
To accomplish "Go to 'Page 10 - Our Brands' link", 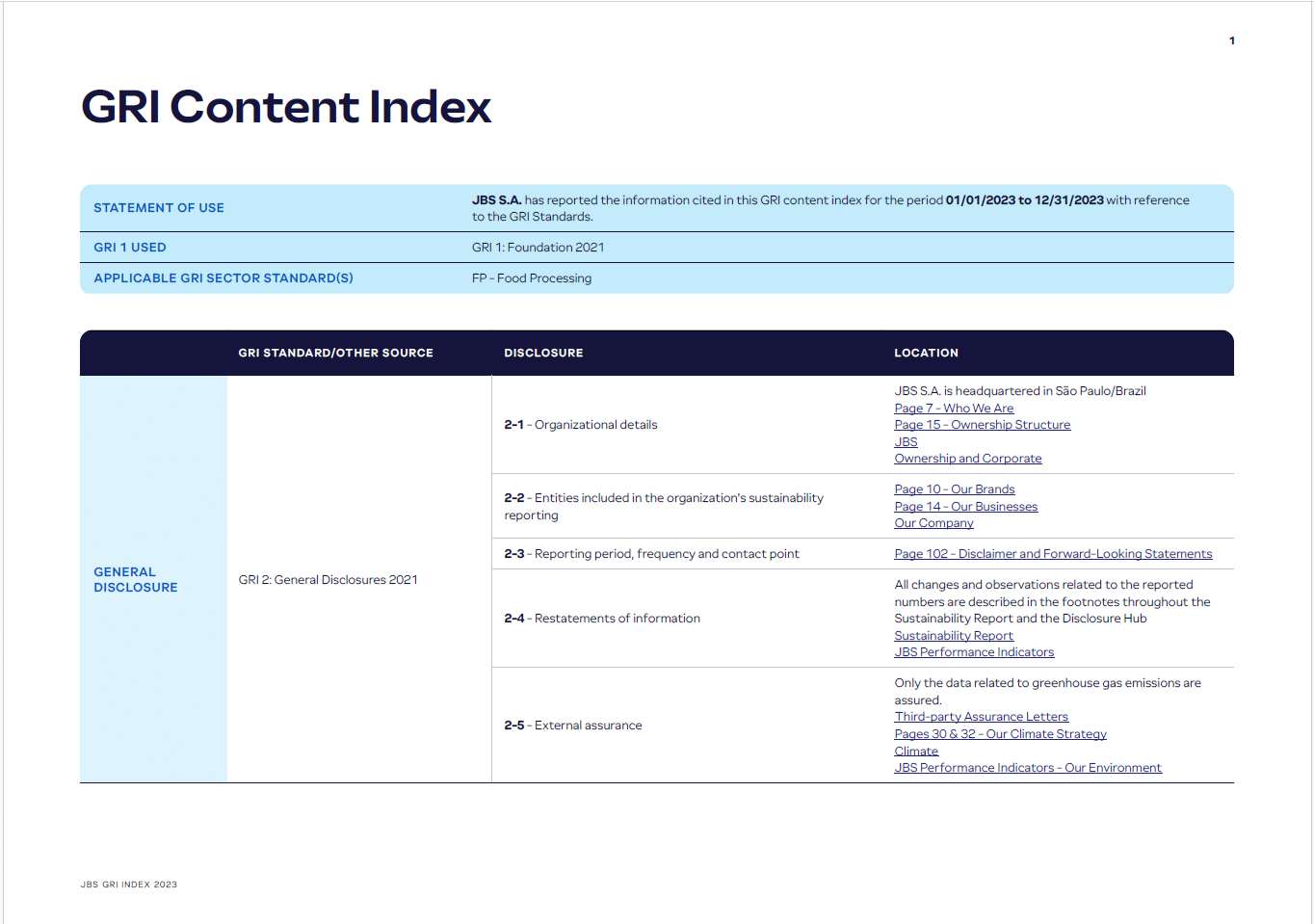I will (x=954, y=489).
